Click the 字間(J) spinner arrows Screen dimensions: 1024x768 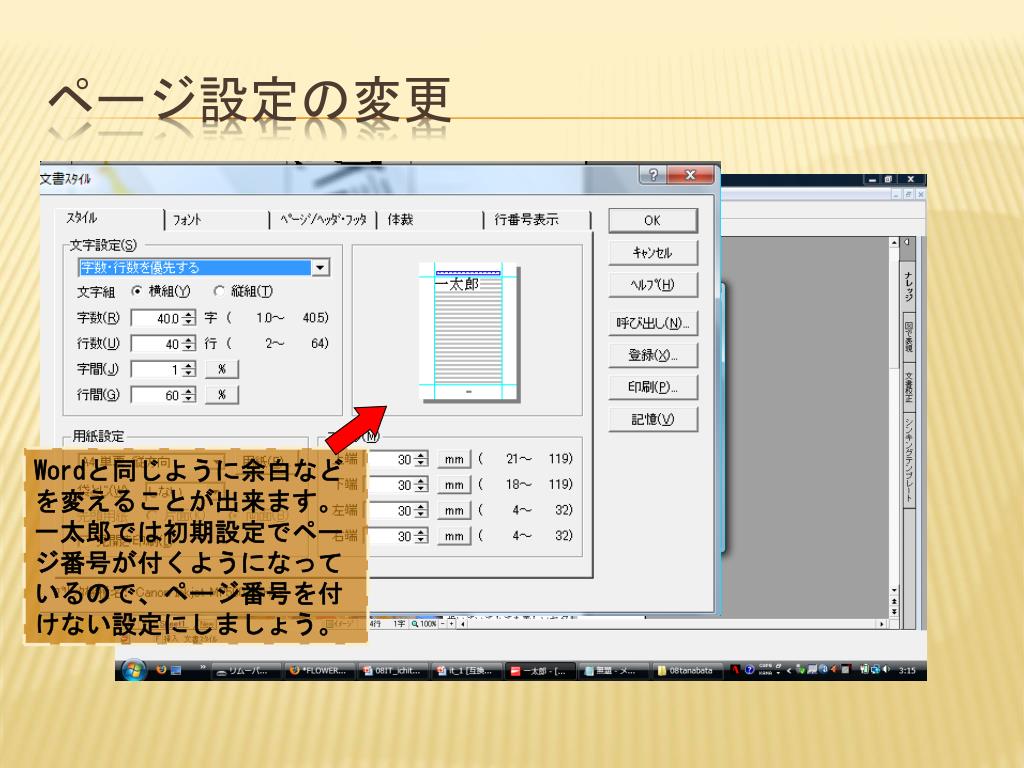coord(189,370)
